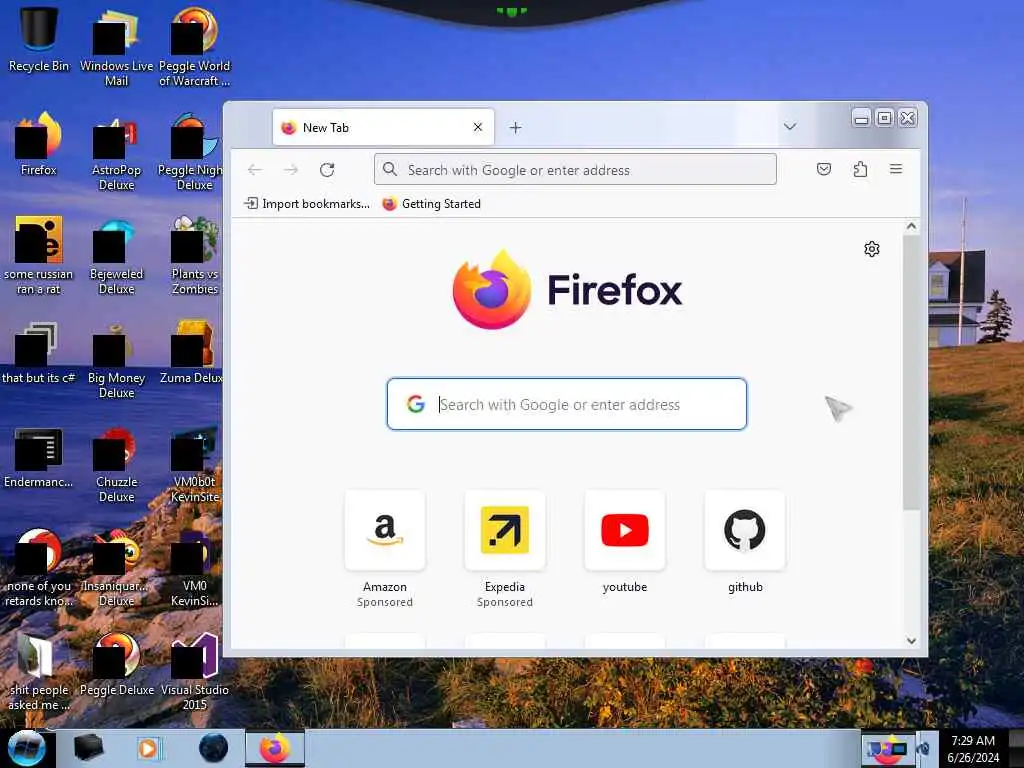Select the Endermanc... desktop icon
The height and width of the screenshot is (768, 1024).
click(x=39, y=457)
